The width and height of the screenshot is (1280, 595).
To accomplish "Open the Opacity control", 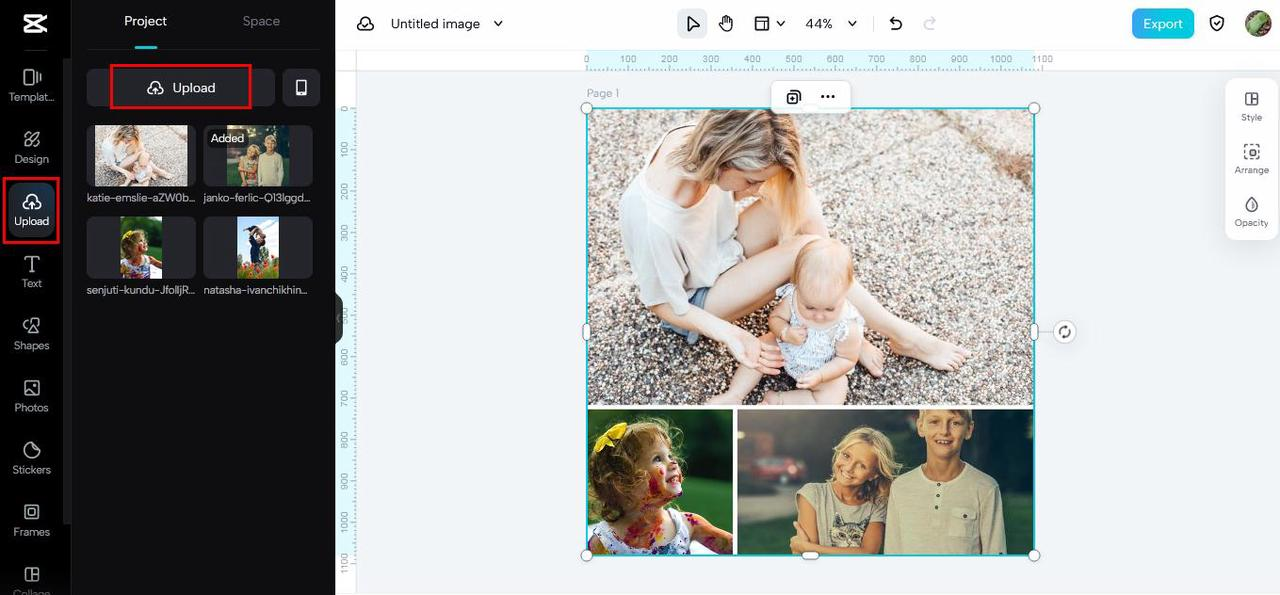I will [1251, 212].
